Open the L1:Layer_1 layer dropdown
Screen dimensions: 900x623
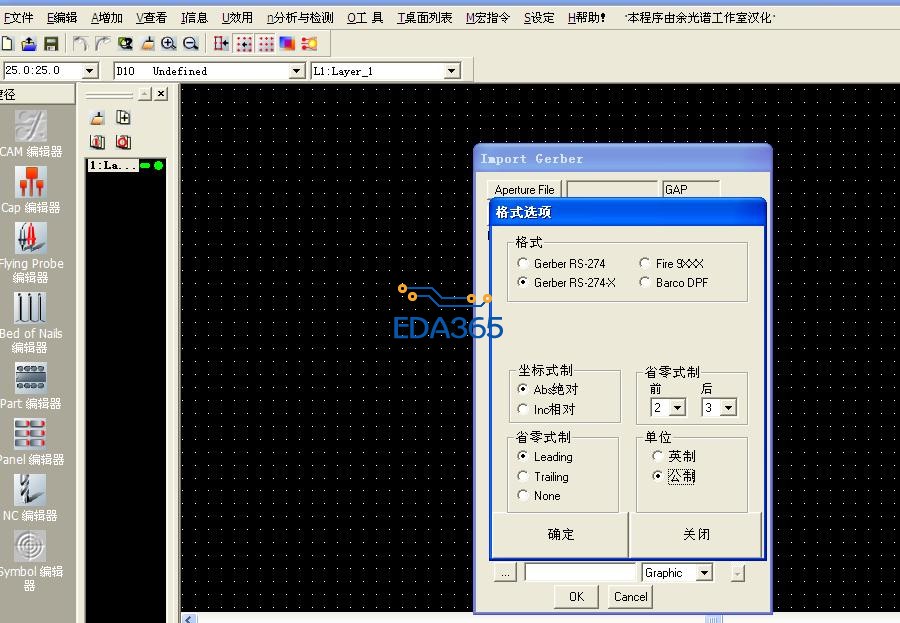coord(452,71)
